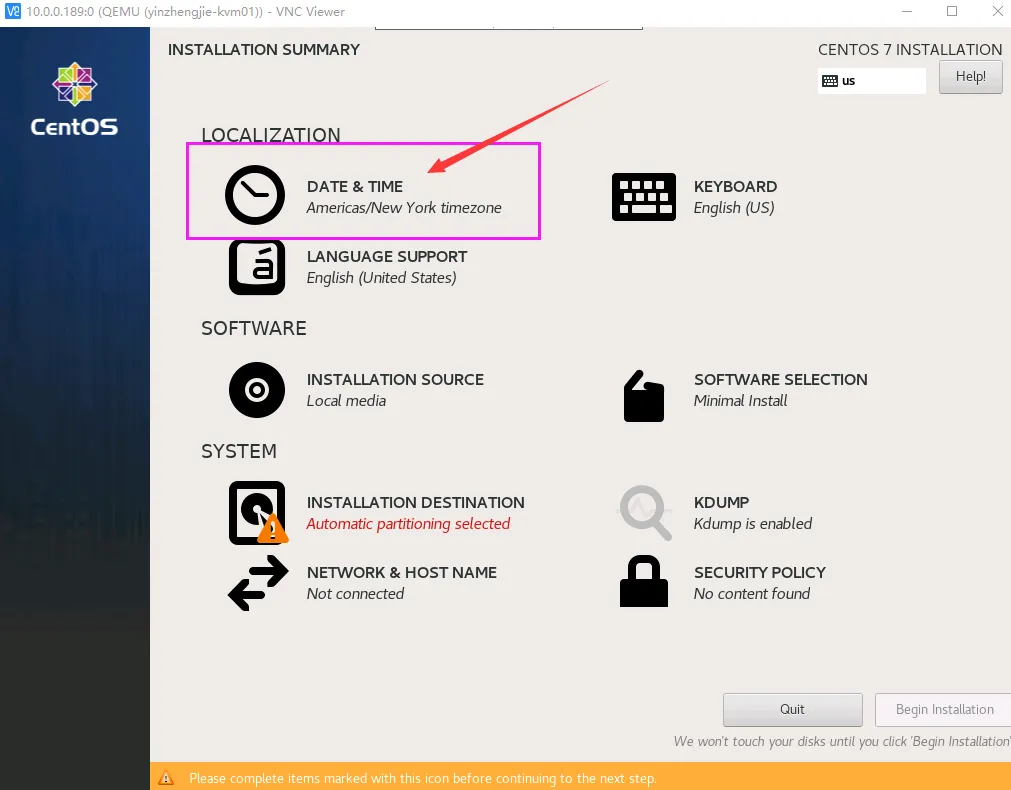Open the SOFTWARE SELECTION label
Image resolution: width=1011 pixels, height=790 pixels.
[780, 379]
